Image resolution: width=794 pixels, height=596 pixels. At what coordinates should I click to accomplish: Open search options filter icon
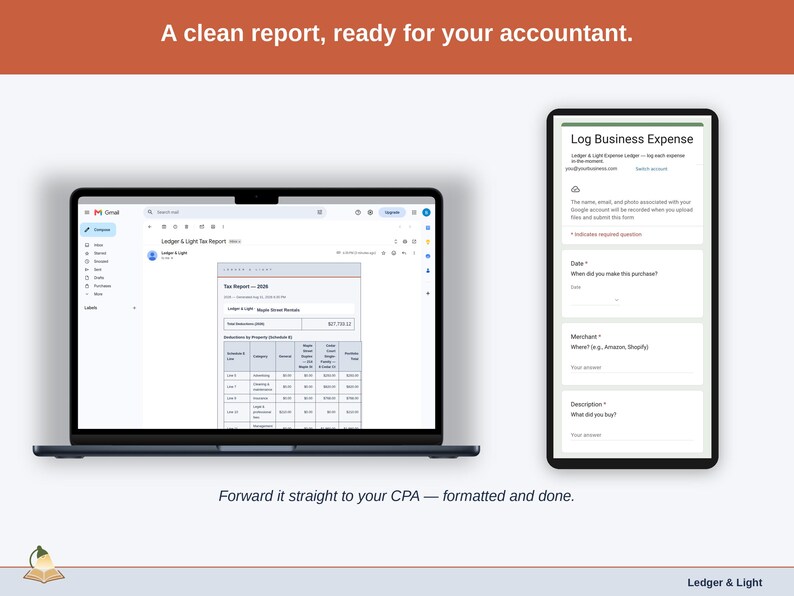point(320,212)
